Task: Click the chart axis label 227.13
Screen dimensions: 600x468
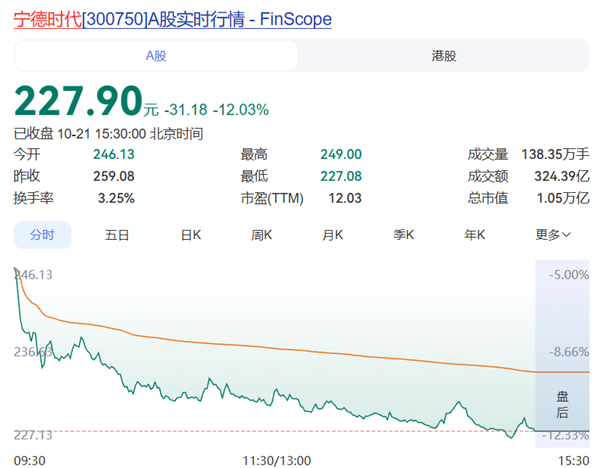Action: coord(33,435)
